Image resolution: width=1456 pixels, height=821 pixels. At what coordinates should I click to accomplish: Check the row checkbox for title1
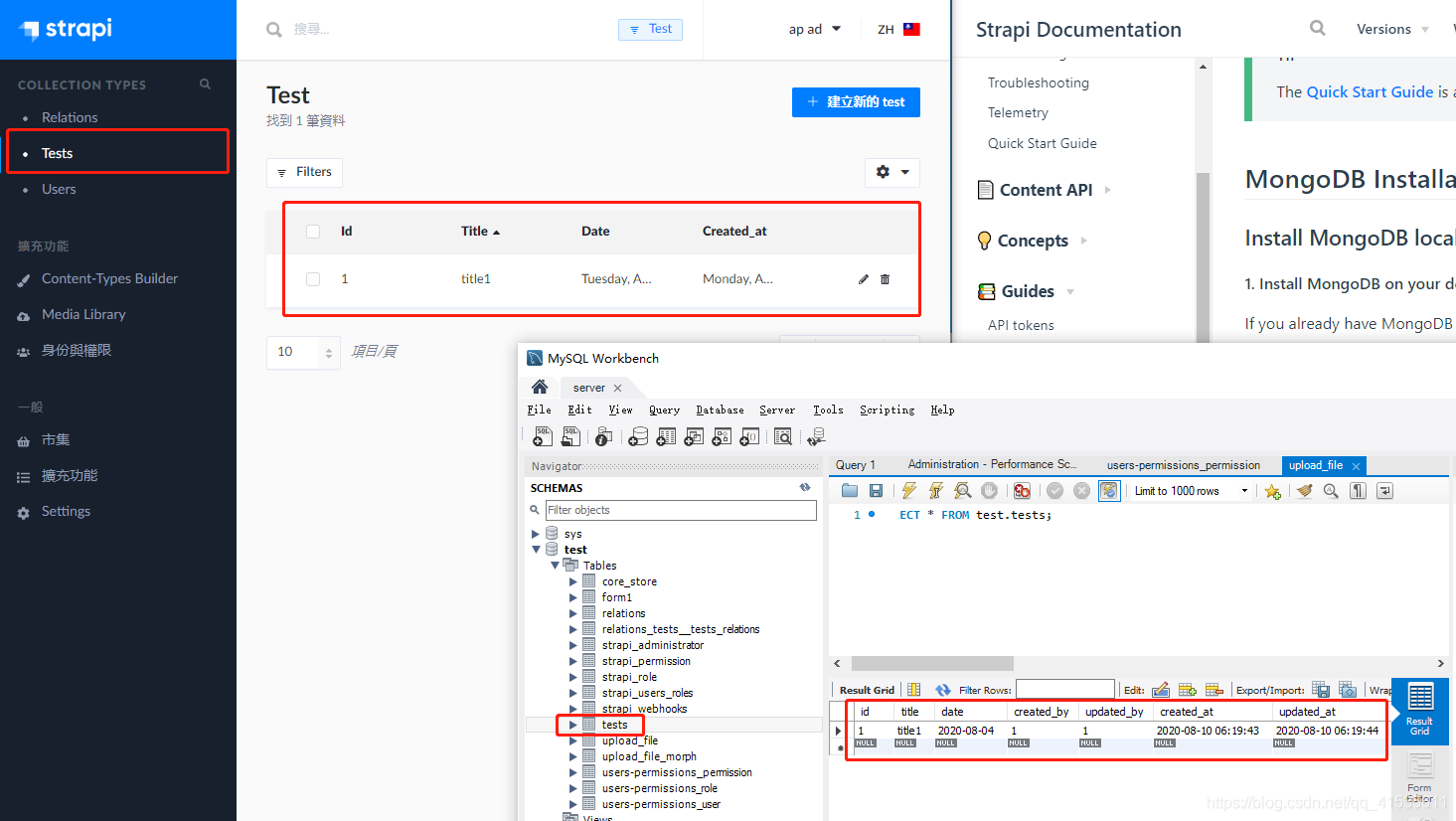click(313, 279)
